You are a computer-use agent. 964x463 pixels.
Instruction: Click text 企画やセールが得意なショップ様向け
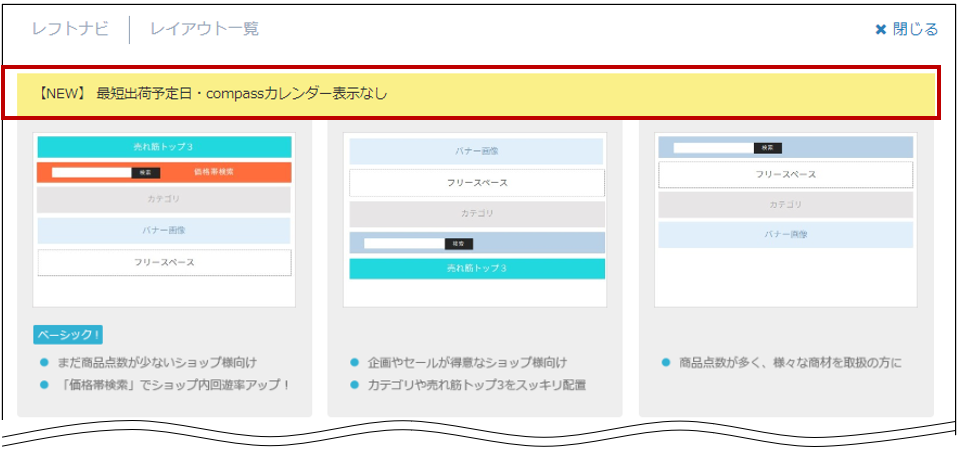coord(467,362)
